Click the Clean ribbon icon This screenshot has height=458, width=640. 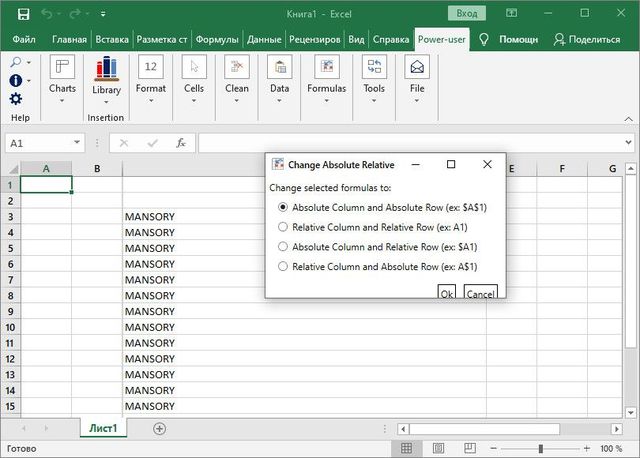pos(237,68)
